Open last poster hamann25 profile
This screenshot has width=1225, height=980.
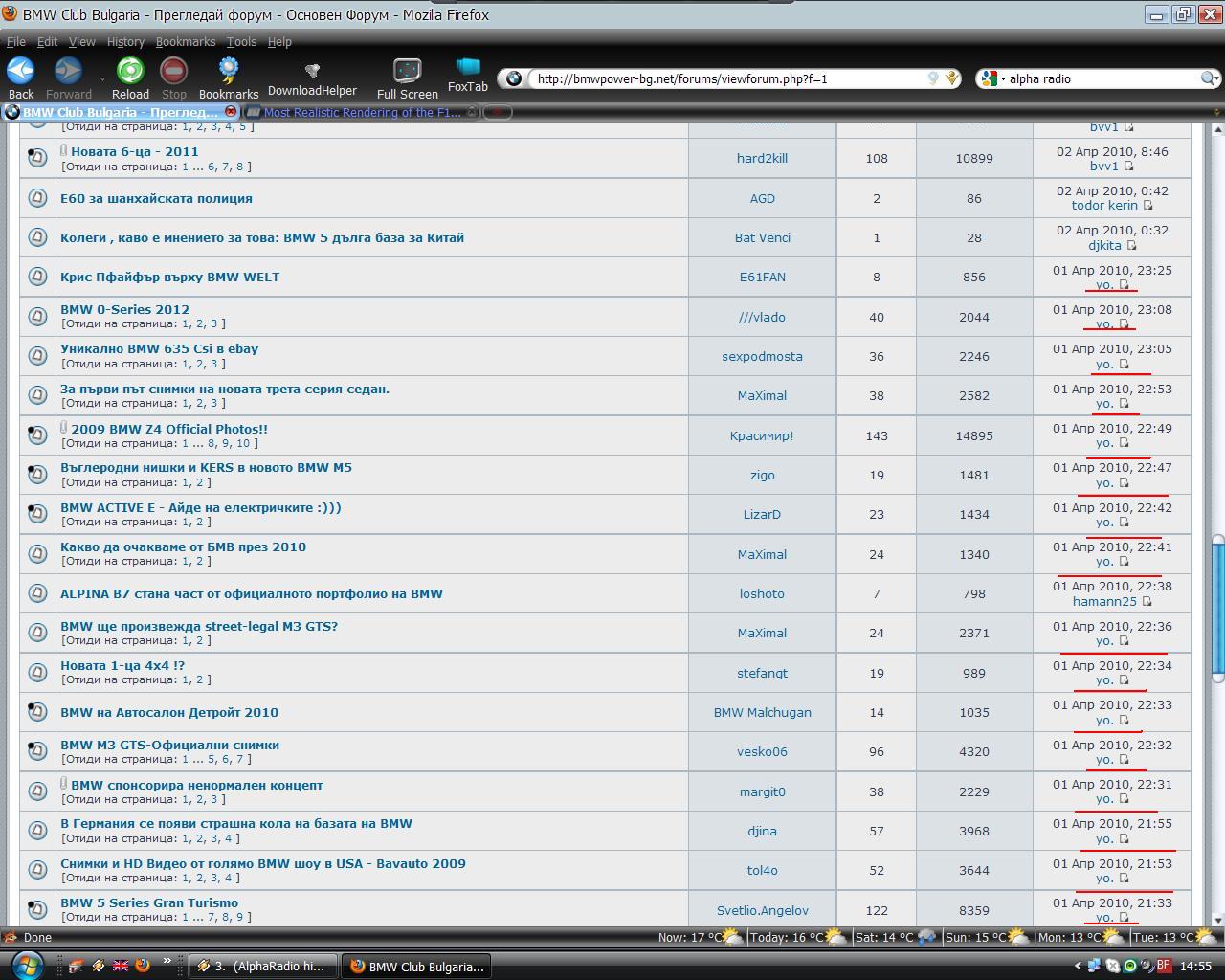[x=1104, y=601]
